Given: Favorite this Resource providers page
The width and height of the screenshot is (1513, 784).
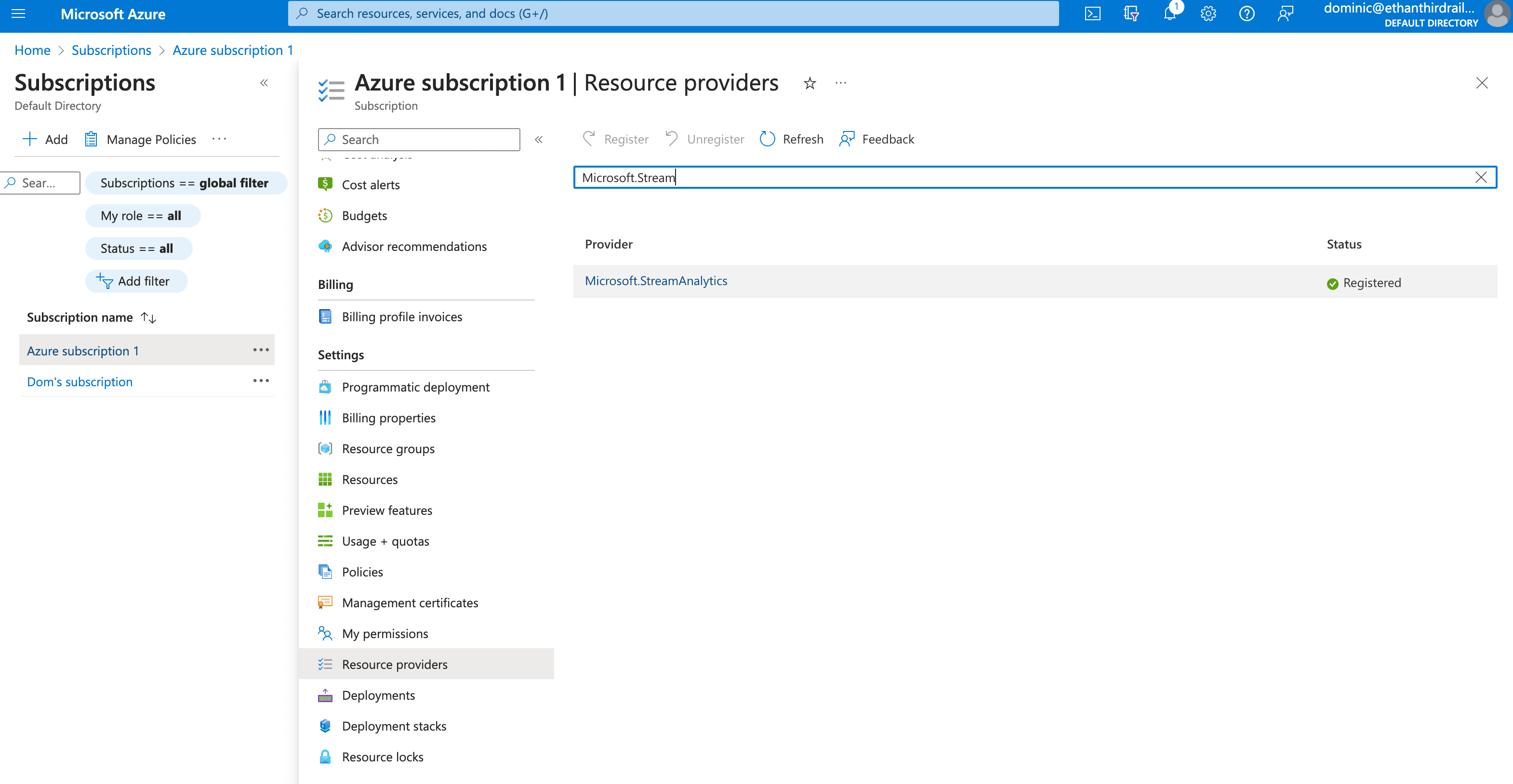Looking at the screenshot, I should 810,83.
